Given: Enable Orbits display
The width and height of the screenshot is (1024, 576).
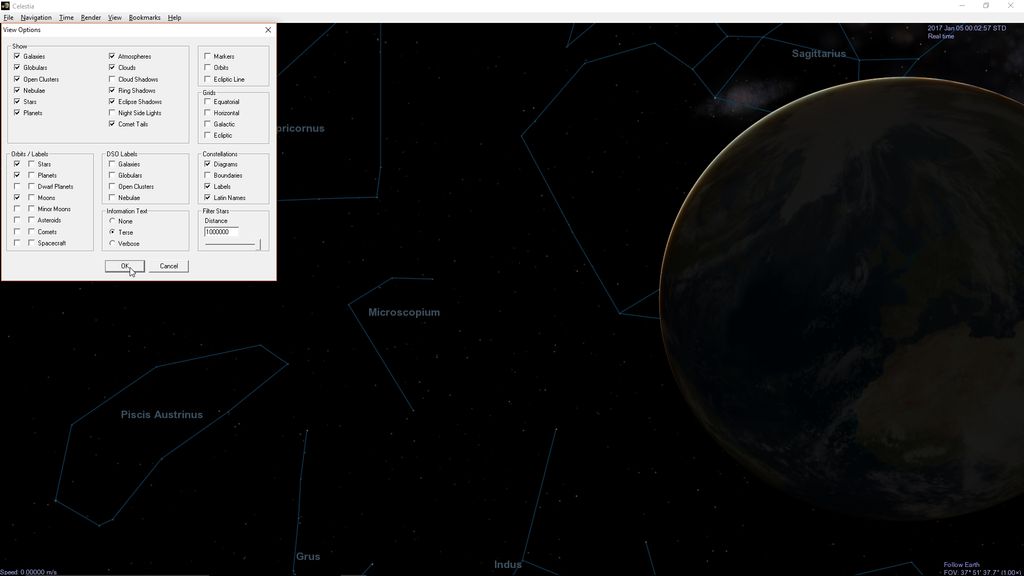Looking at the screenshot, I should click(x=208, y=67).
